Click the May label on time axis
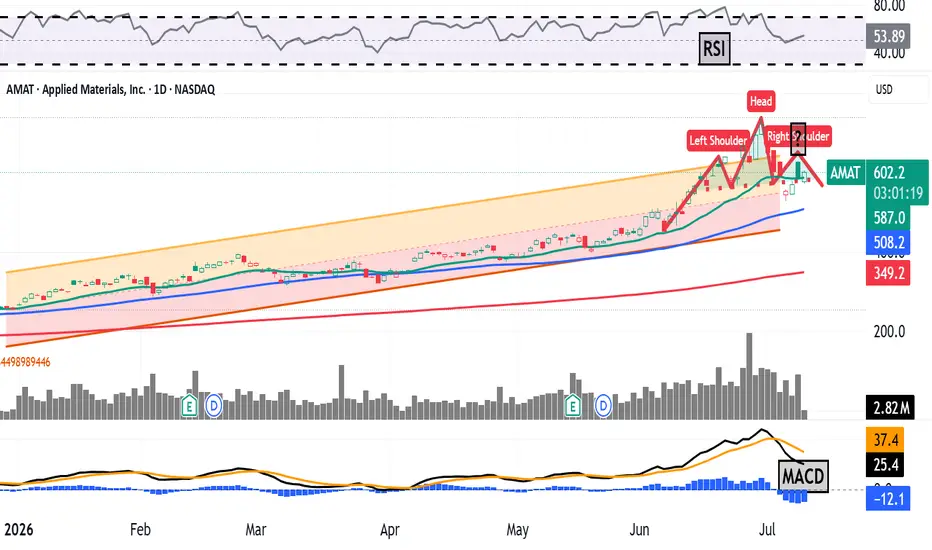932x550 pixels. [x=517, y=529]
